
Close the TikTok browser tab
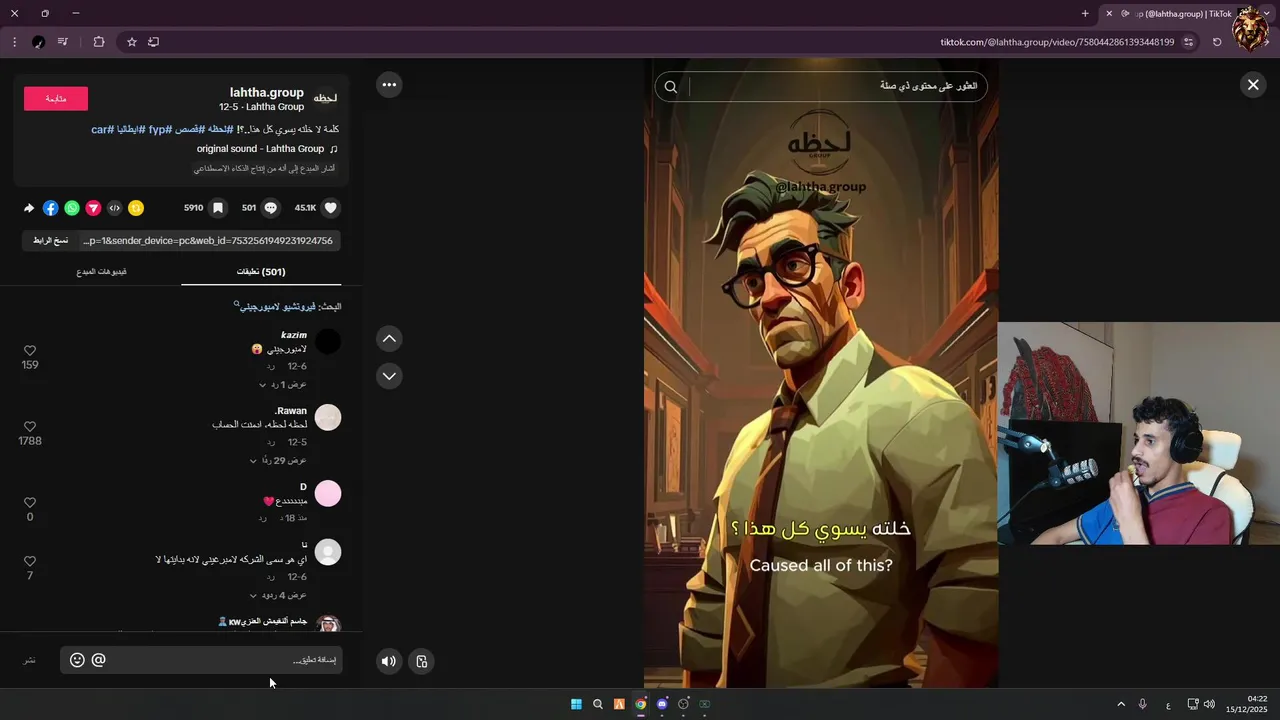[1109, 14]
